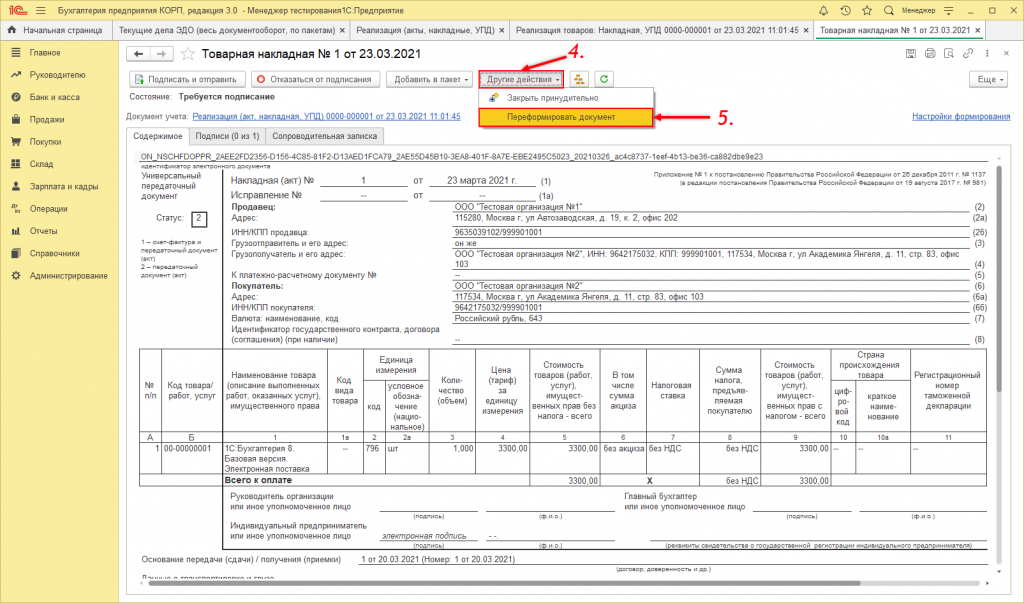Print the document with printer icon
Viewport: 1024px width, 603px height.
point(930,54)
